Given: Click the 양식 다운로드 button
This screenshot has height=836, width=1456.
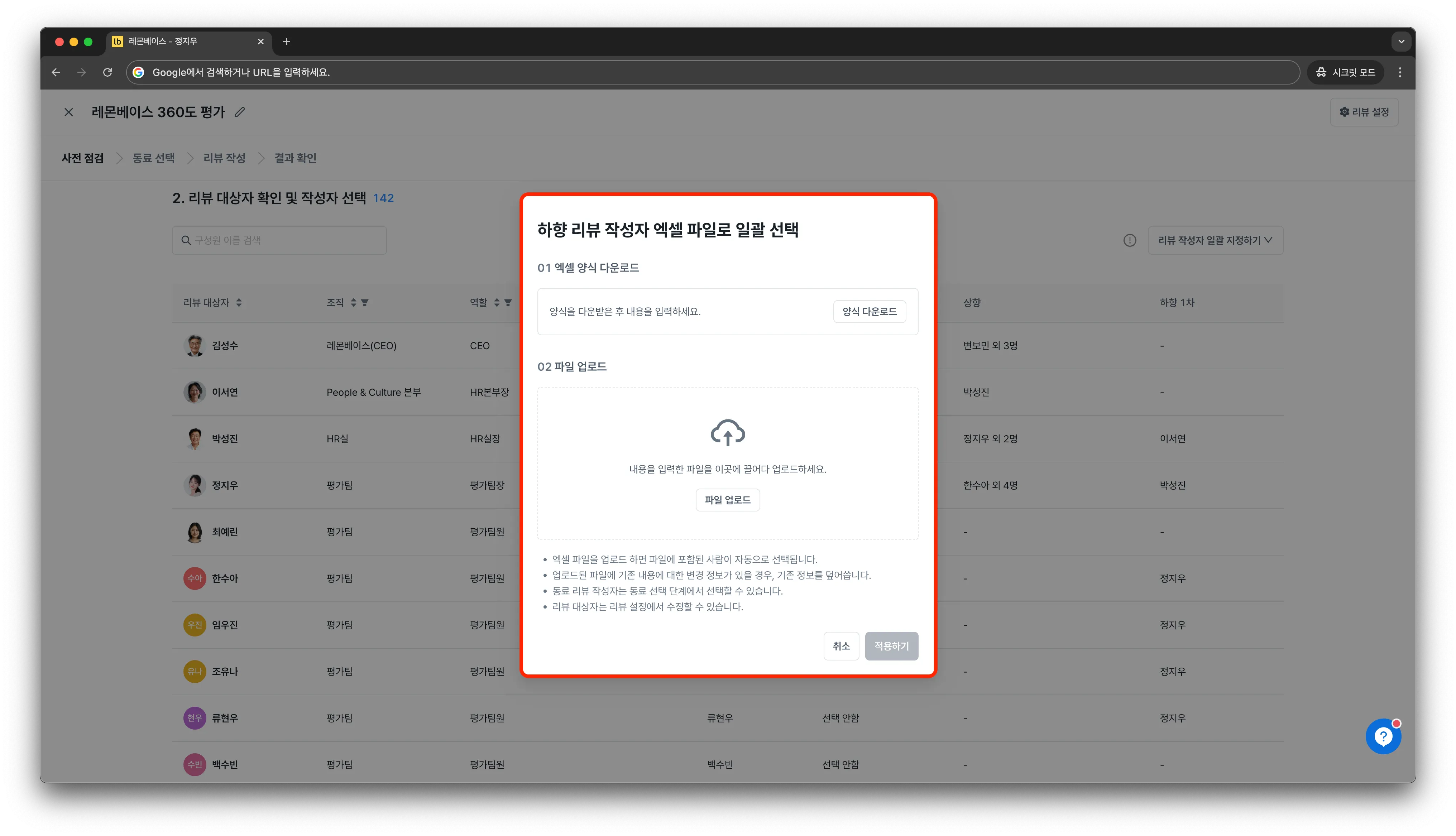Looking at the screenshot, I should (x=869, y=311).
